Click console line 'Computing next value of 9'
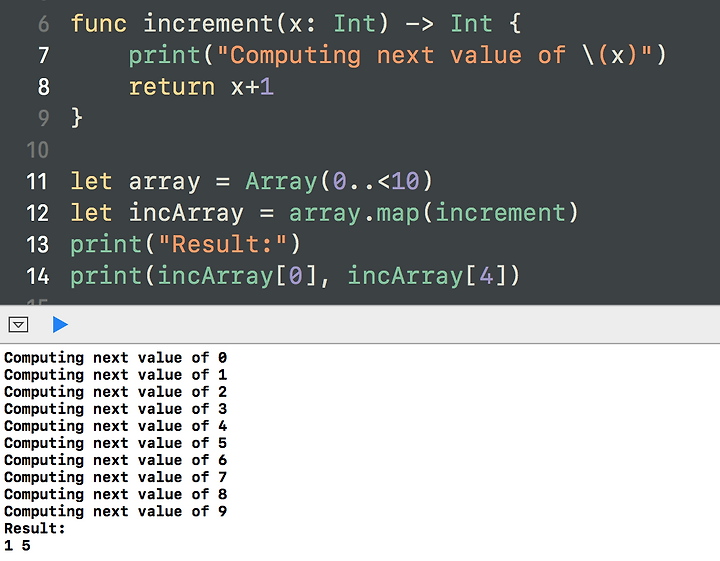Screen dimensions: 720x561 point(115,511)
